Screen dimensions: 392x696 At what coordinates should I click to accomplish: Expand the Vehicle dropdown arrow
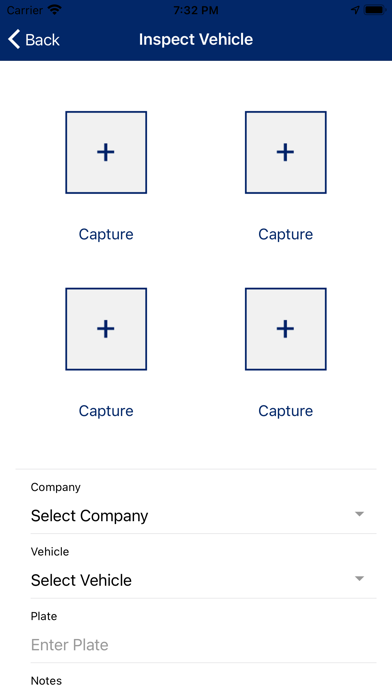pyautogui.click(x=360, y=578)
